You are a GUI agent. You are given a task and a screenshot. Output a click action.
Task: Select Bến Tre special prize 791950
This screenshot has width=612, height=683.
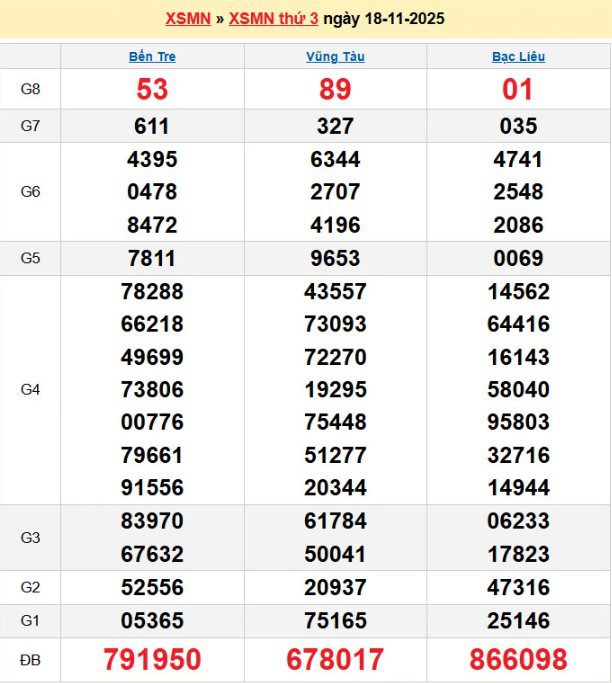coord(152,660)
